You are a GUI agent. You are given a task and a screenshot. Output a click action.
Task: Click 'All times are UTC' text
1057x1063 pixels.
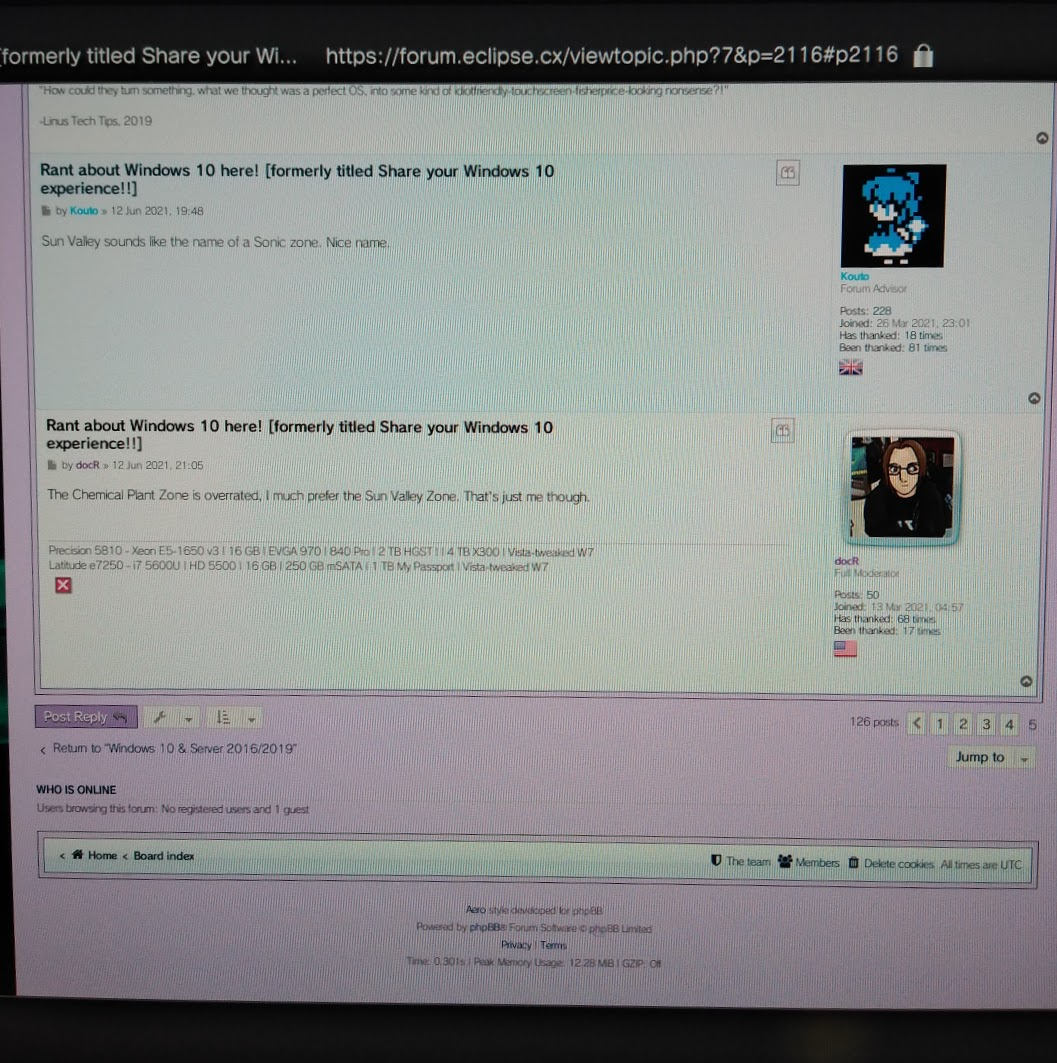click(x=980, y=864)
